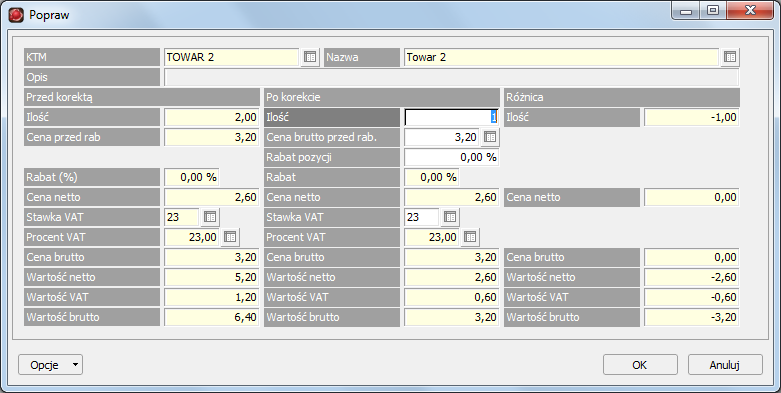Click the Rabat (%) value in Przed korektą
The height and width of the screenshot is (393, 781).
(192, 177)
